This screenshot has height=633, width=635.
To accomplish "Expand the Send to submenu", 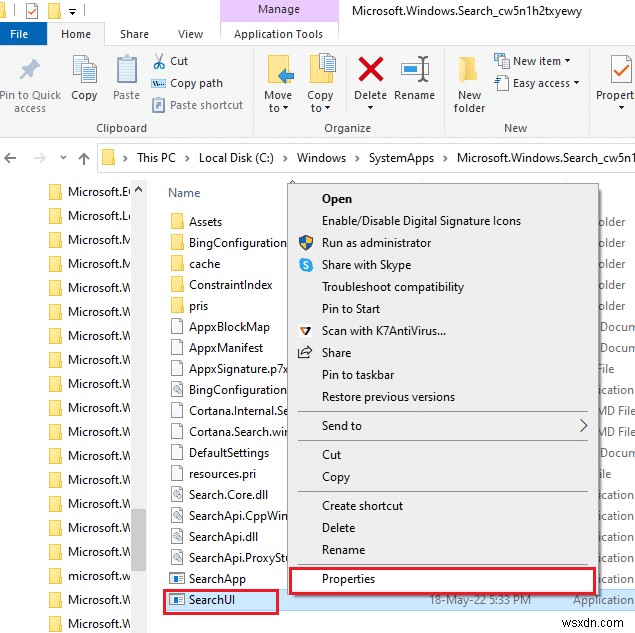I will pyautogui.click(x=442, y=426).
